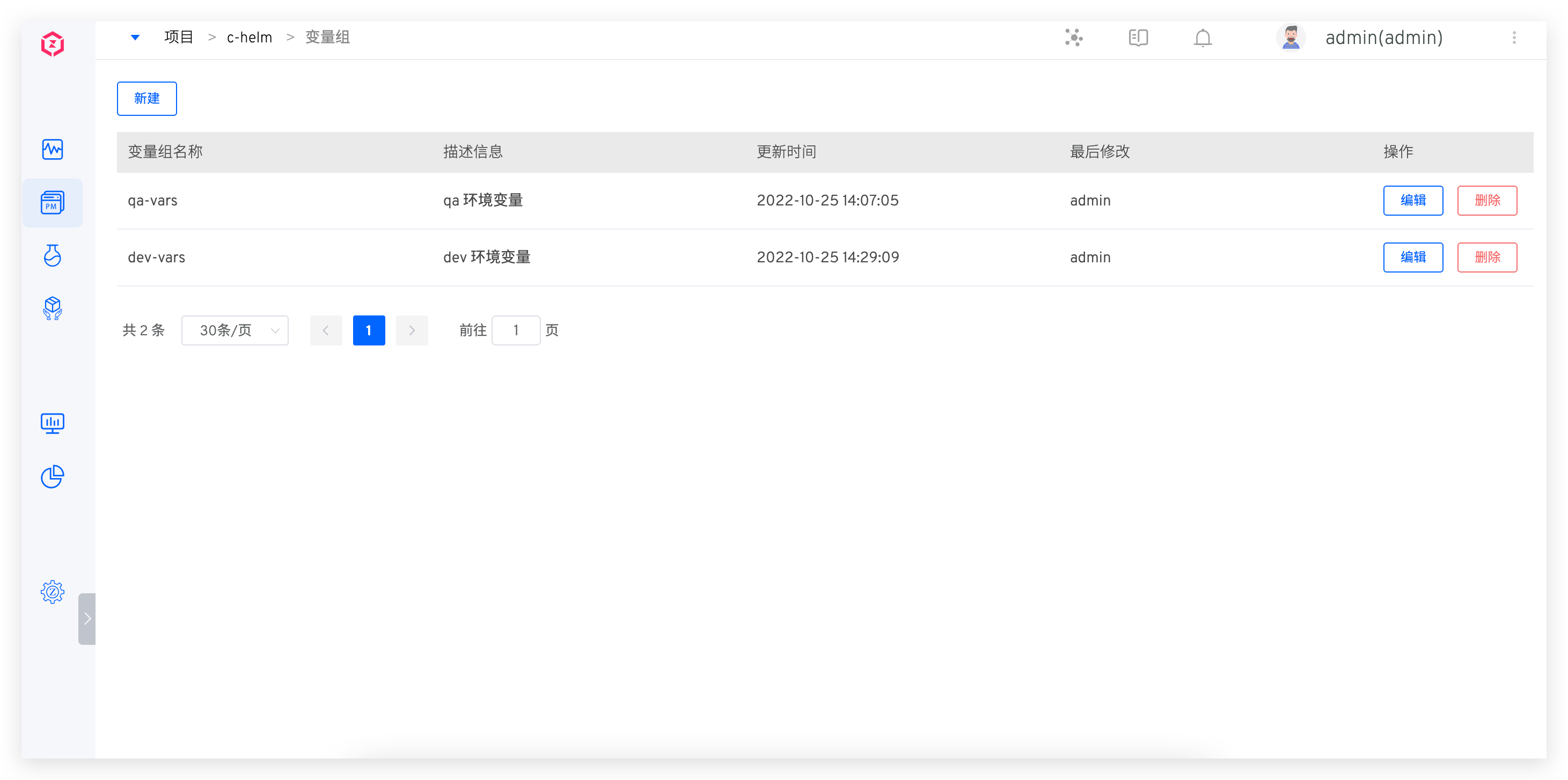Expand the project breadcrumb dropdown arrow

click(x=135, y=37)
